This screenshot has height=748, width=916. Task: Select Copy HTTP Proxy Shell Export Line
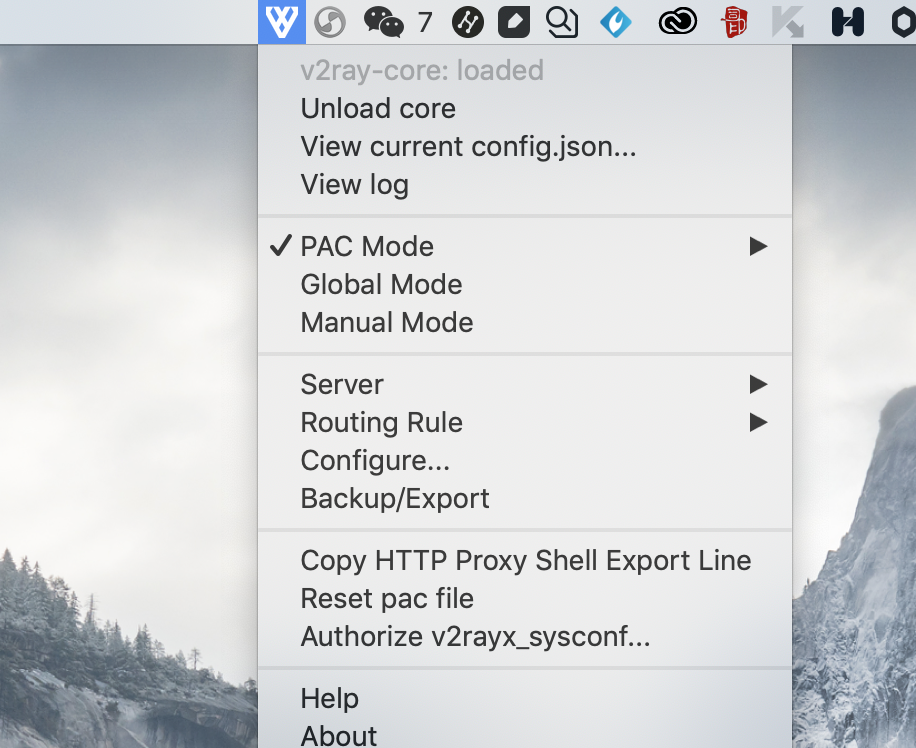pyautogui.click(x=525, y=560)
